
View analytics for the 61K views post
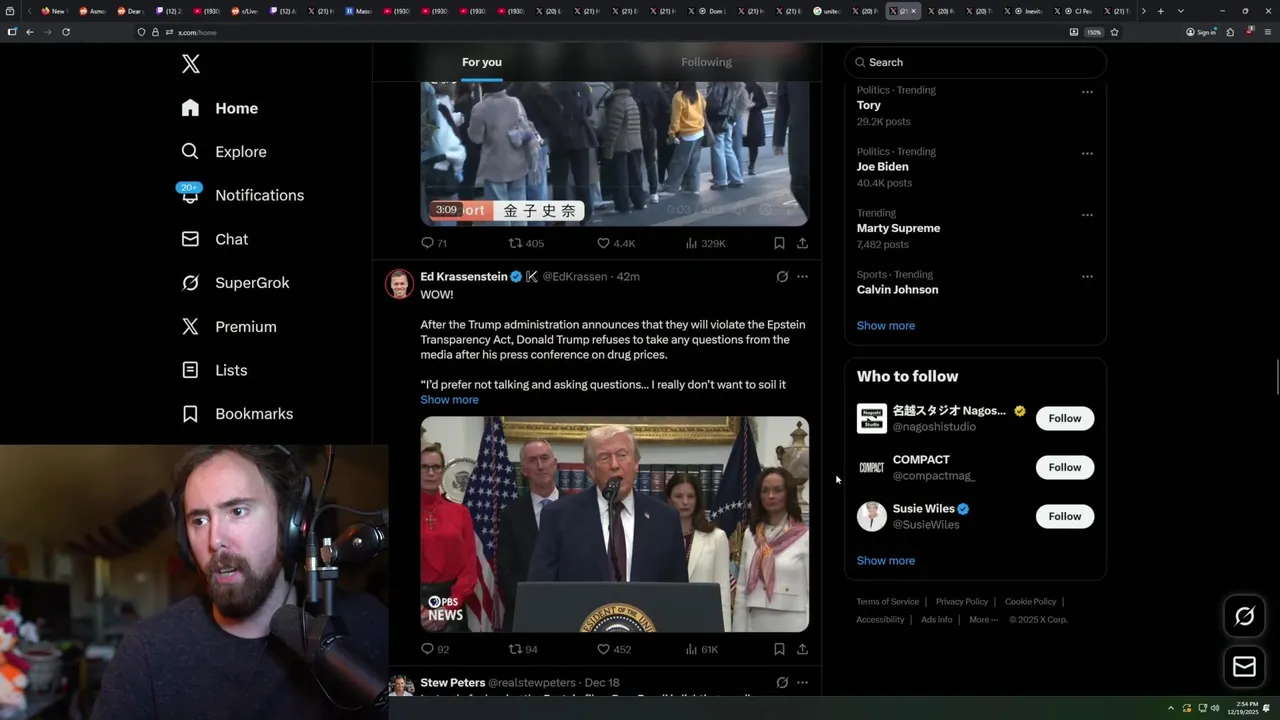(x=702, y=649)
